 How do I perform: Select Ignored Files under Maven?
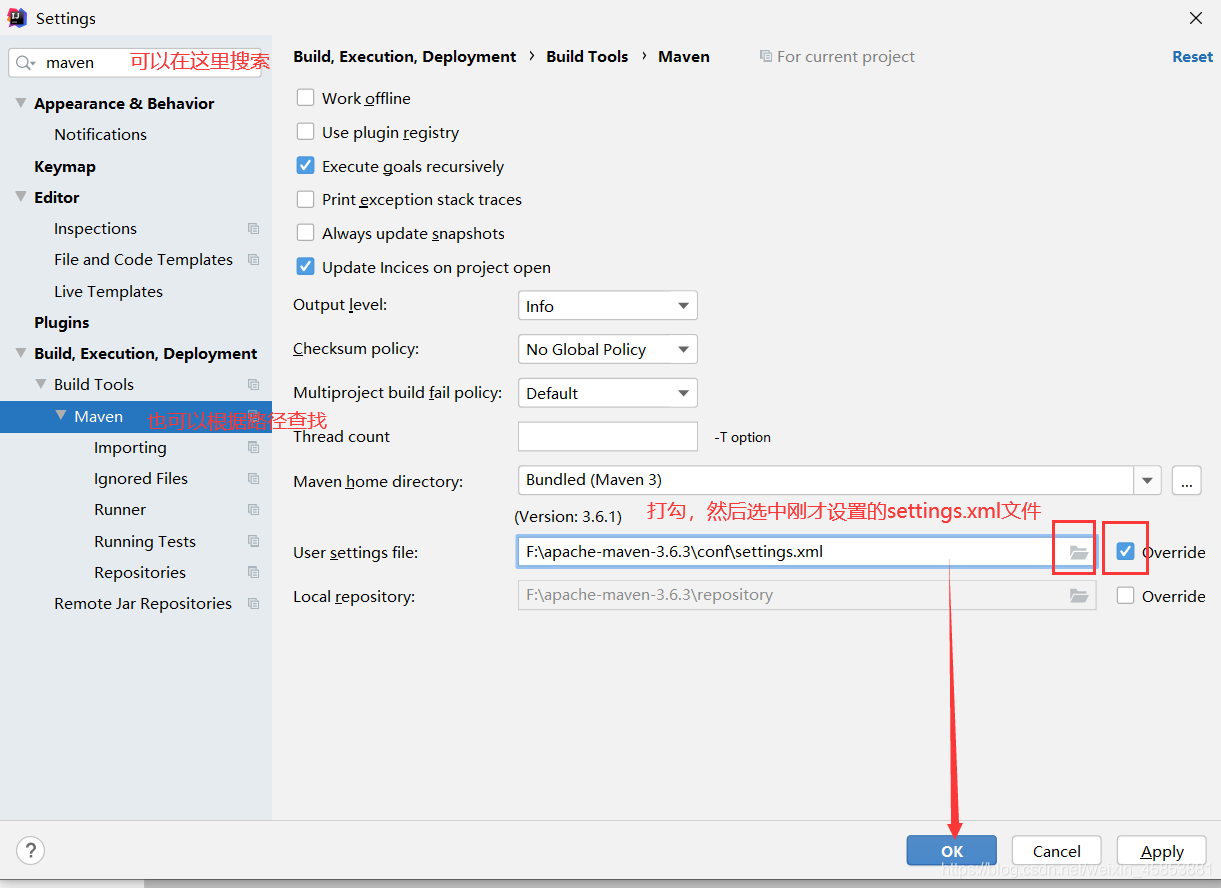pyautogui.click(x=141, y=478)
